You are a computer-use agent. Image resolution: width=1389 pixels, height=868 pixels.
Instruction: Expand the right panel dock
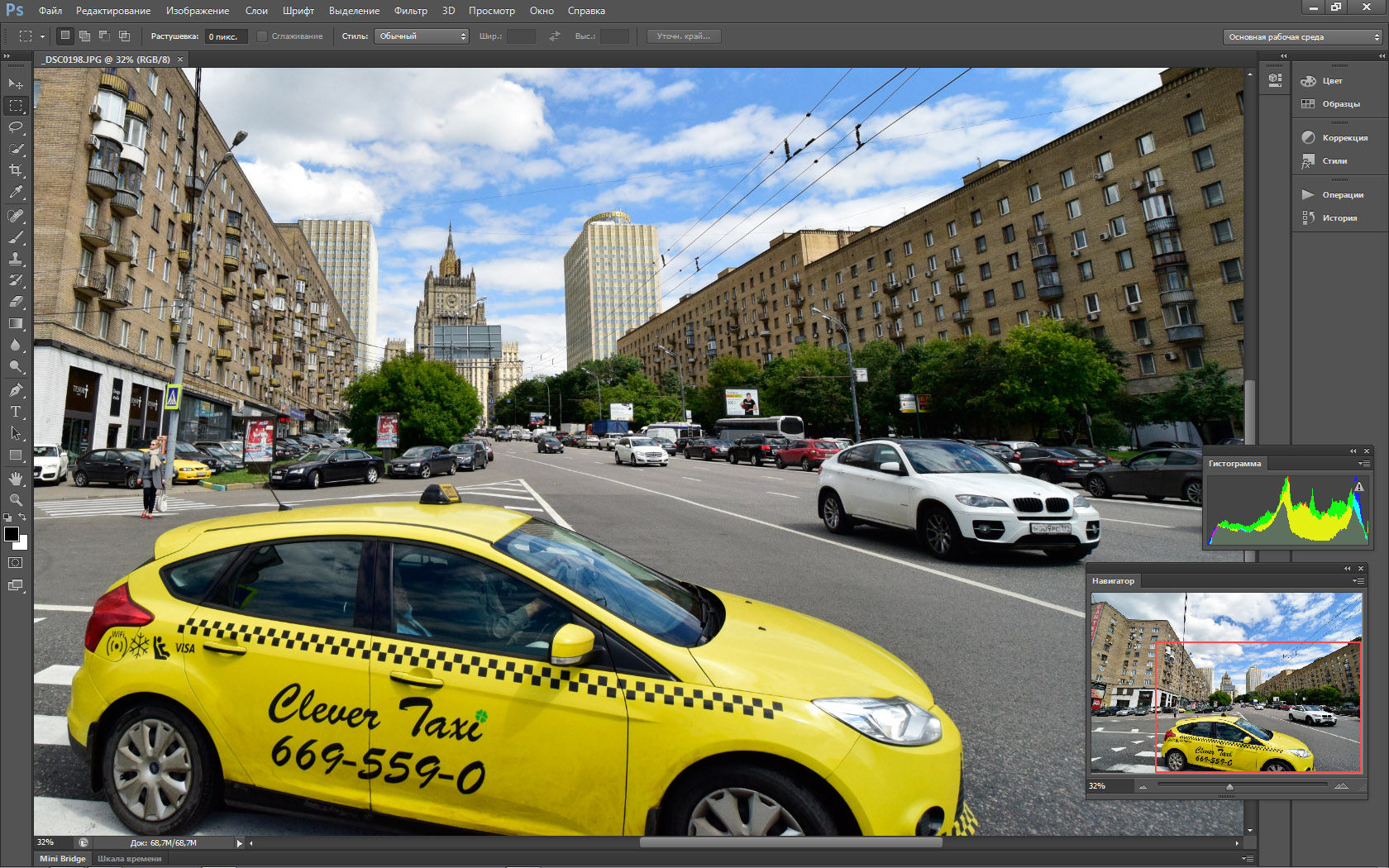tap(1382, 56)
